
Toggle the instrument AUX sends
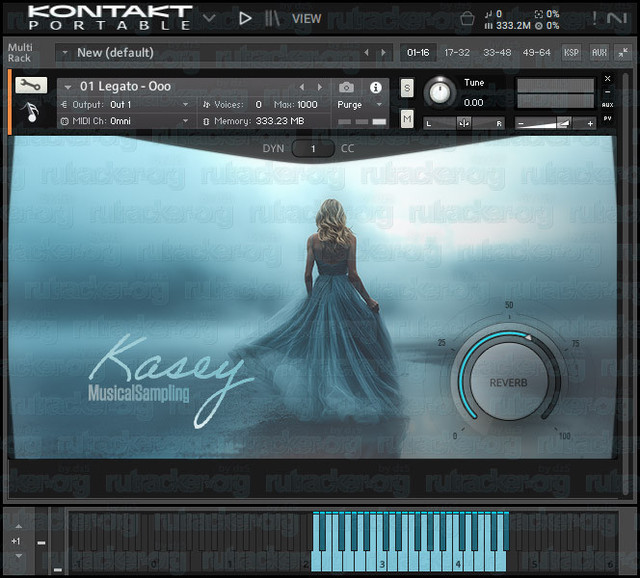tap(607, 105)
